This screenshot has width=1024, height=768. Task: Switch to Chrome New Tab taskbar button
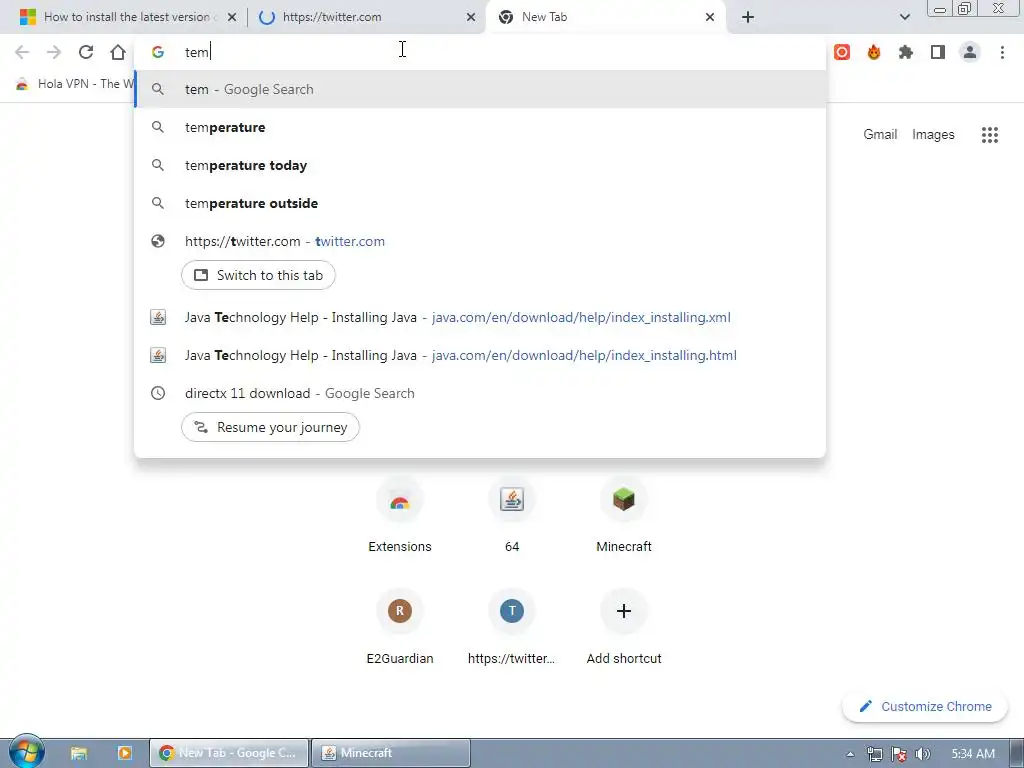point(229,753)
